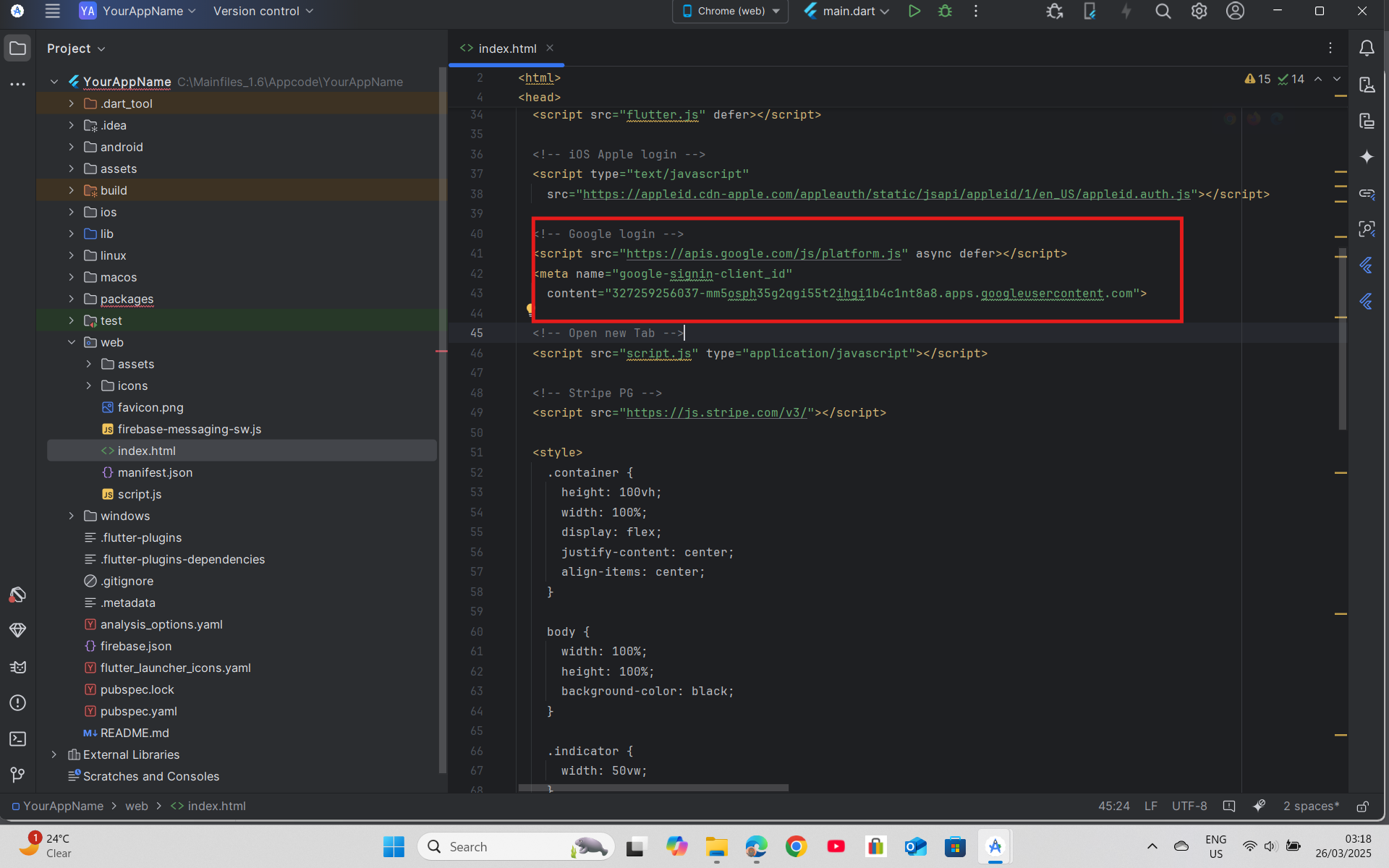
Task: Toggle read-only lock icon in status bar
Action: point(1362,806)
